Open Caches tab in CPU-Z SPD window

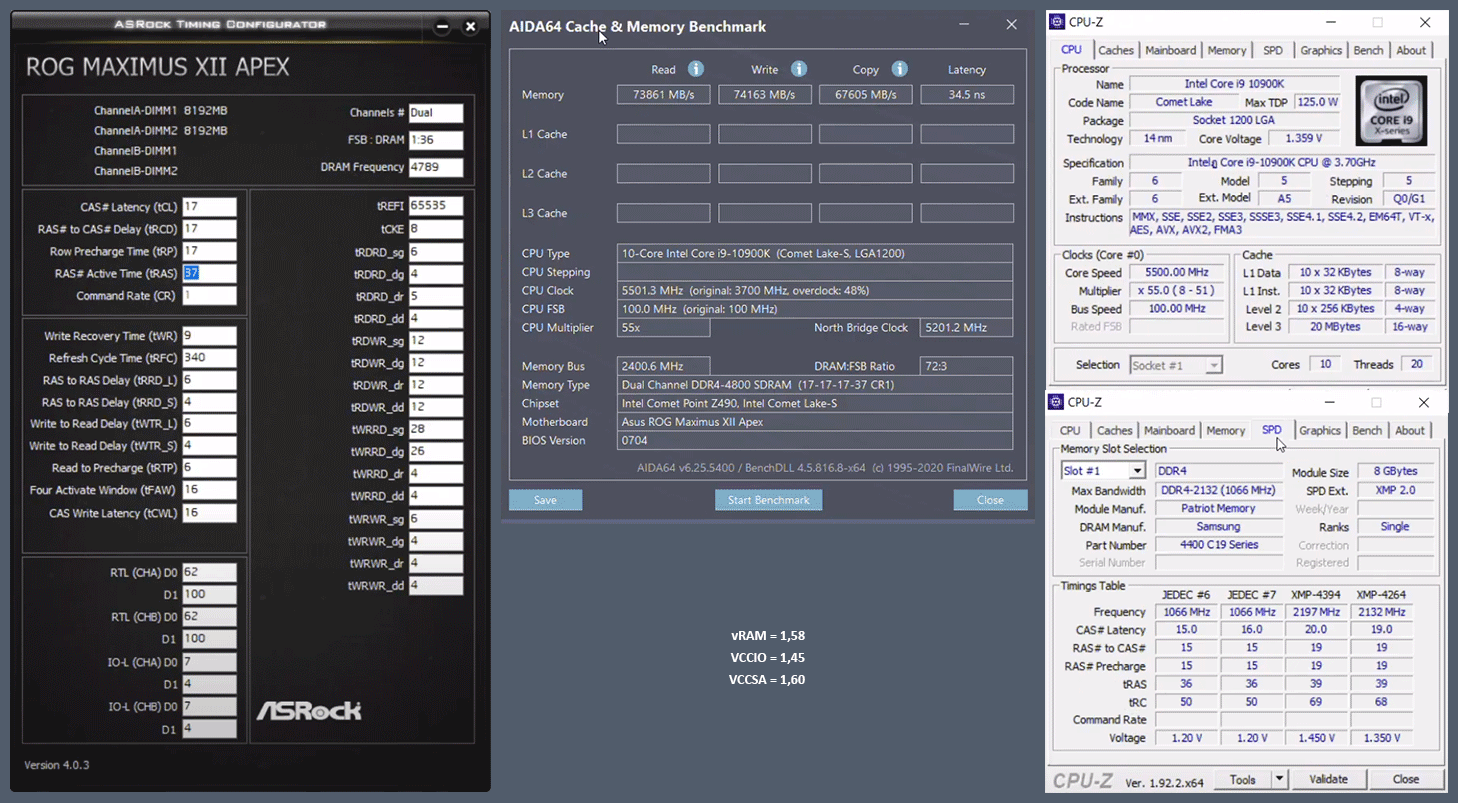click(1115, 430)
